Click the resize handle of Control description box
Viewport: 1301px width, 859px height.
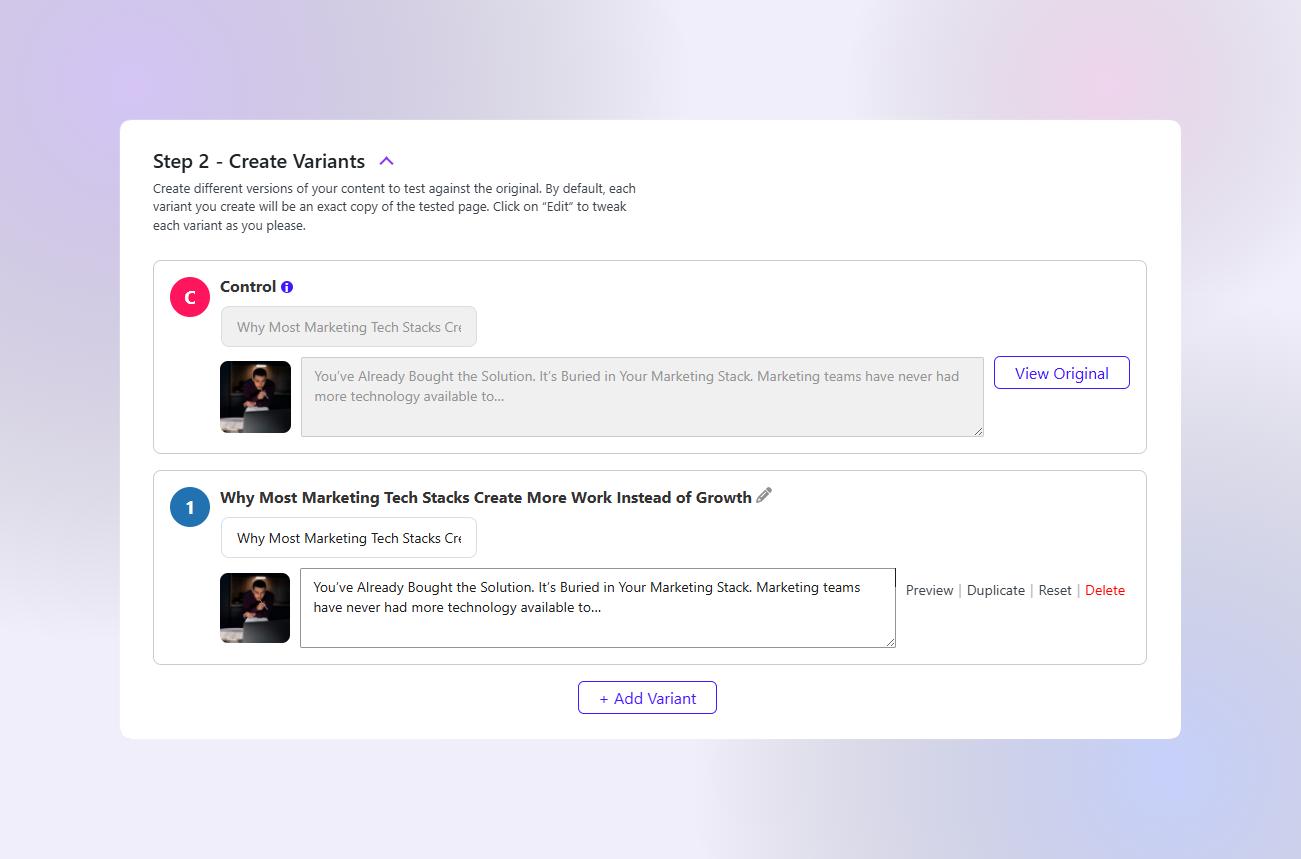tap(978, 431)
